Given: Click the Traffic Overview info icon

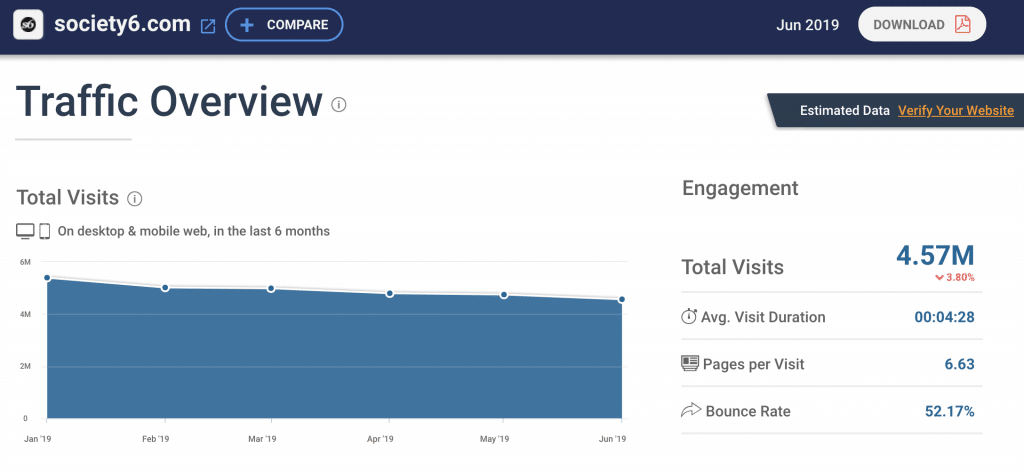Looking at the screenshot, I should point(339,104).
